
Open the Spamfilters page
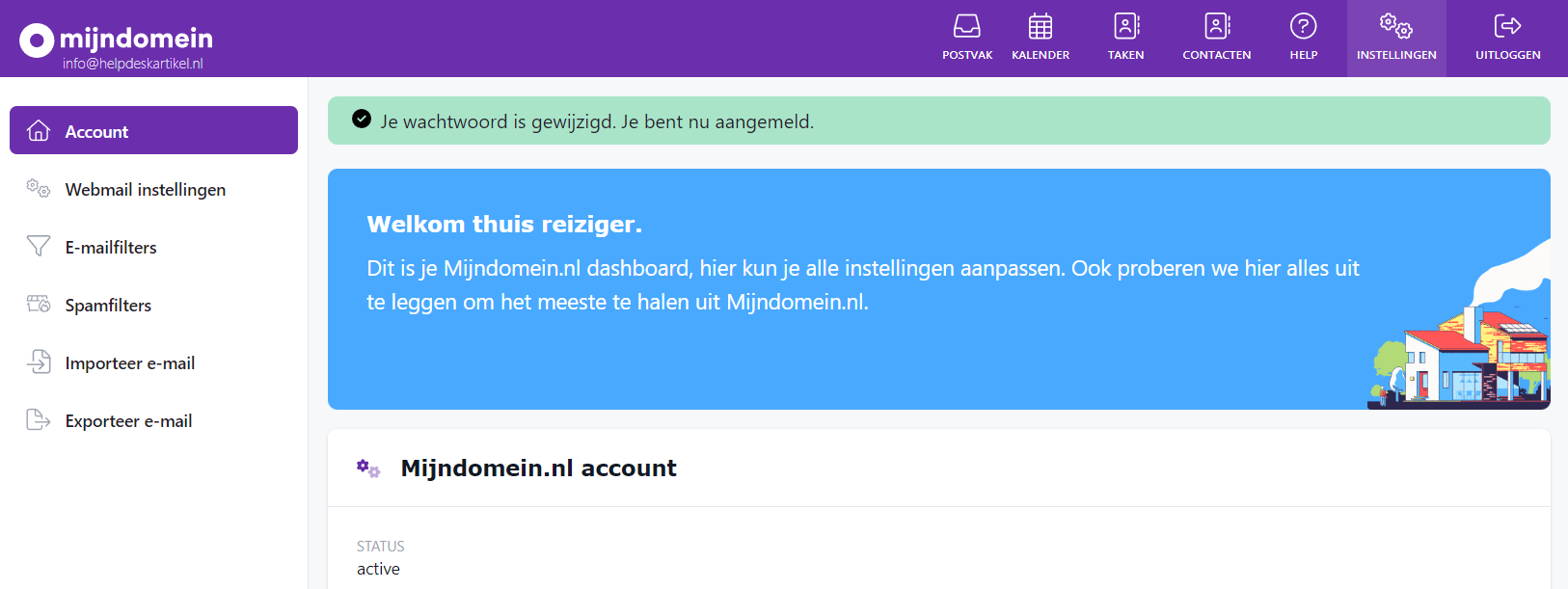point(108,306)
